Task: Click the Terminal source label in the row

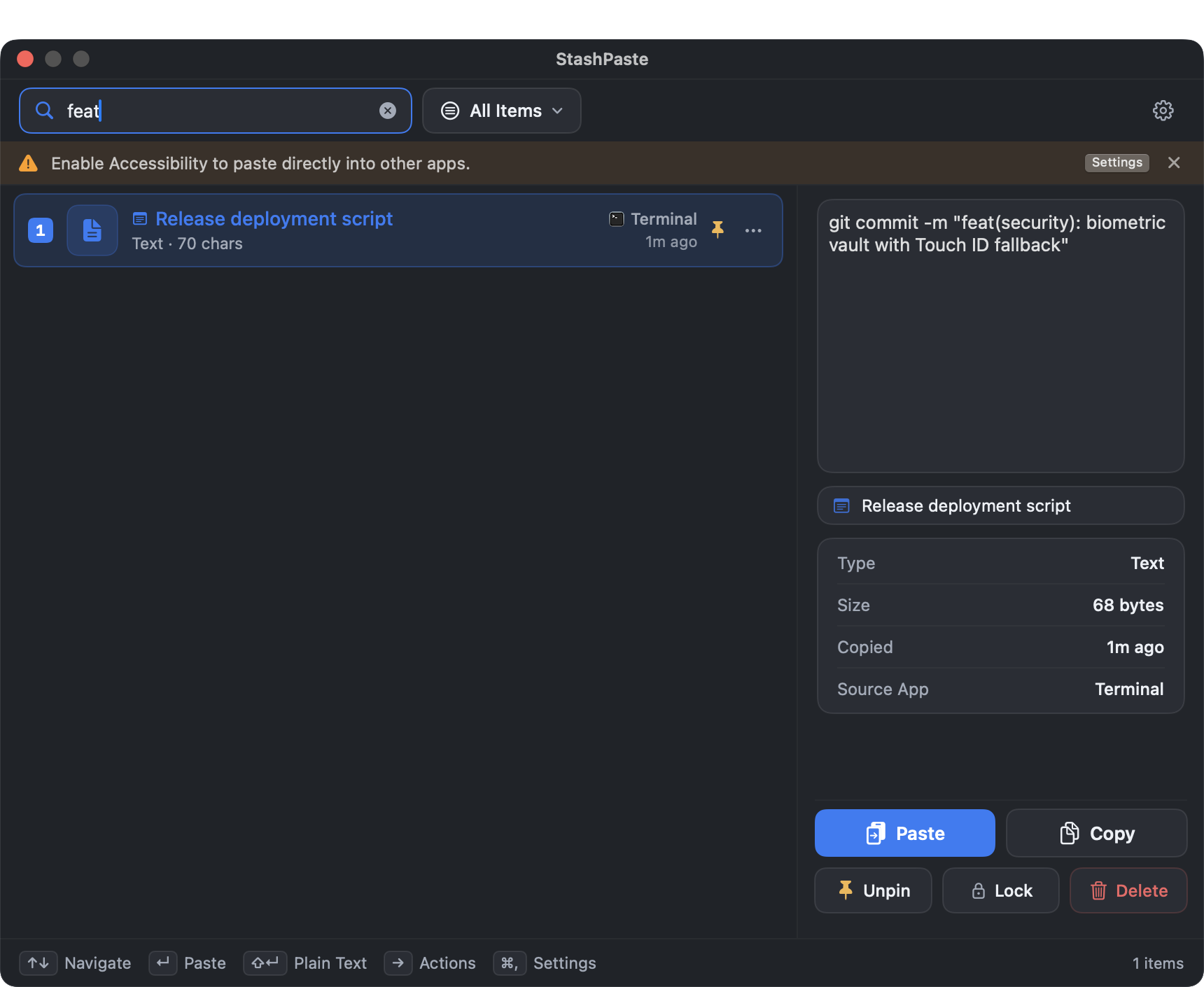Action: click(664, 219)
